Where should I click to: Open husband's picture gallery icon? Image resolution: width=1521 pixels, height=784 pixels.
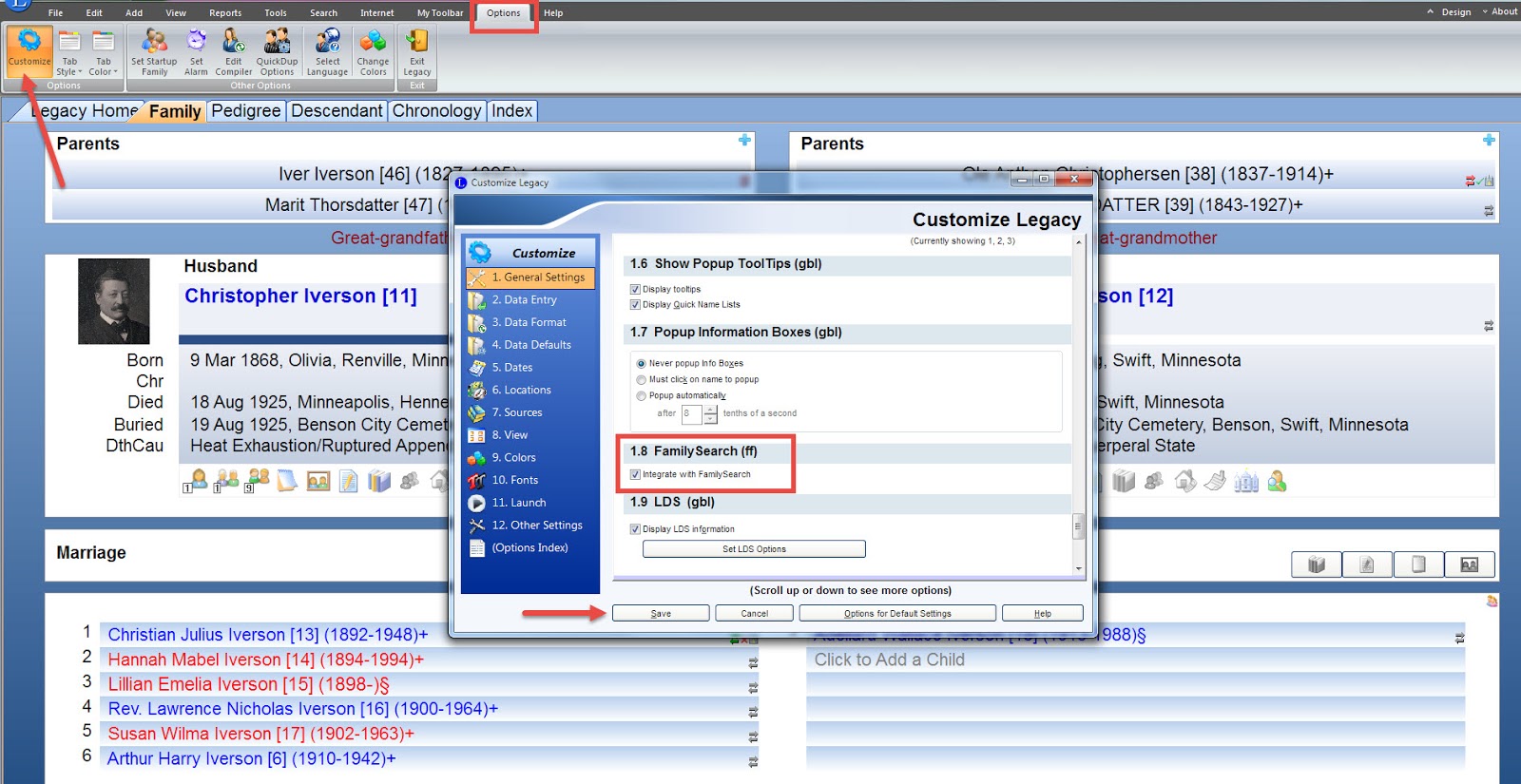[318, 482]
